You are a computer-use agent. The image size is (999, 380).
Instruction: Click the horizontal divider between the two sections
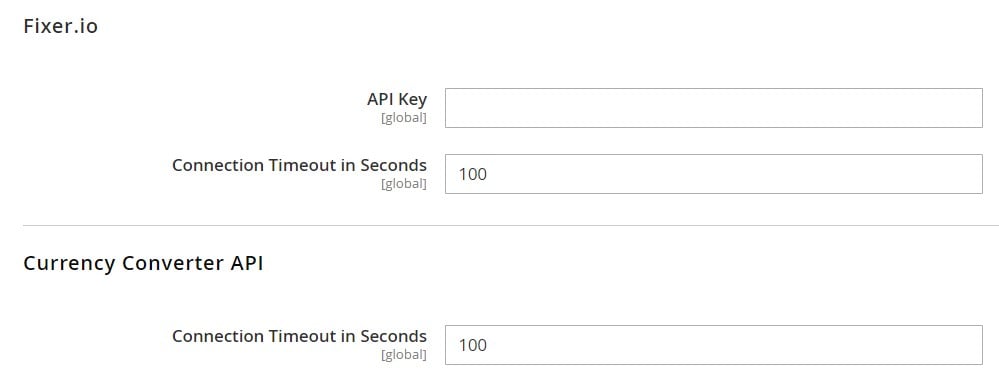(511, 225)
